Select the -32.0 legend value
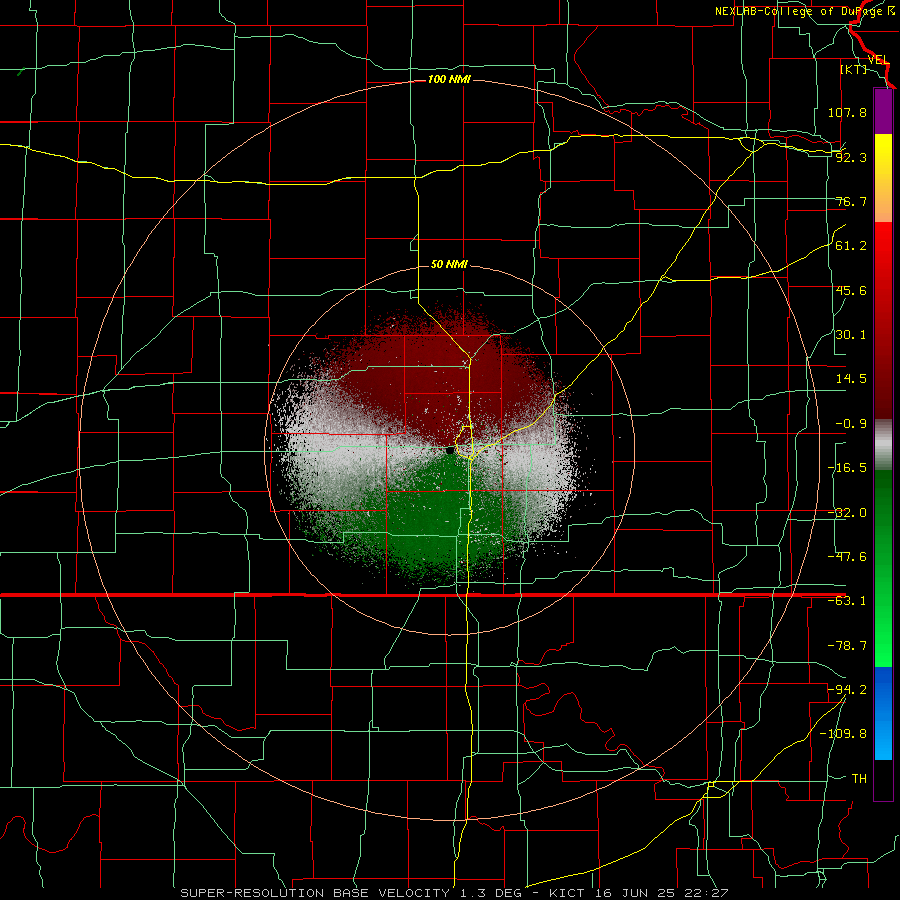 coord(847,513)
